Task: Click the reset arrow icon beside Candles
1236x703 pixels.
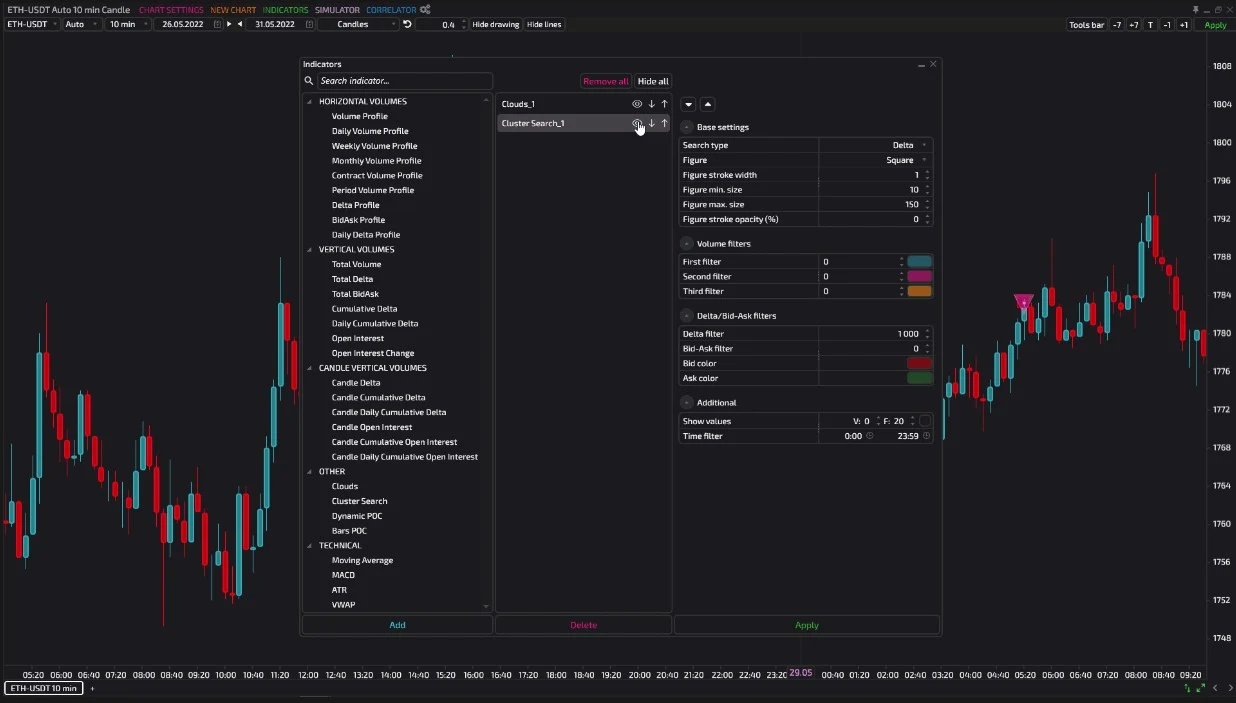Action: [x=407, y=24]
